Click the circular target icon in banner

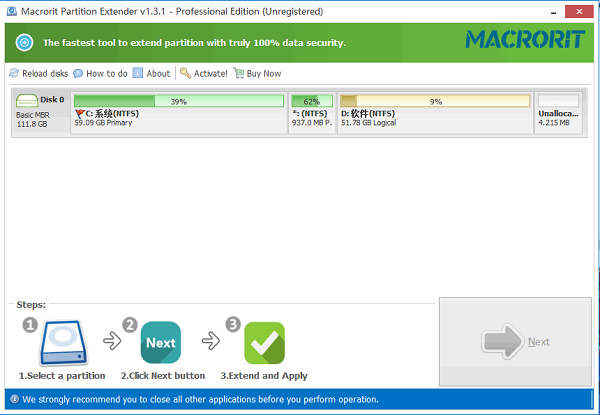coord(24,42)
